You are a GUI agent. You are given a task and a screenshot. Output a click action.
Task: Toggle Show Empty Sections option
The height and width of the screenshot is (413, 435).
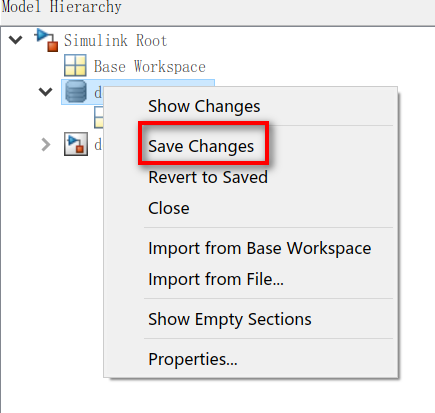[230, 319]
